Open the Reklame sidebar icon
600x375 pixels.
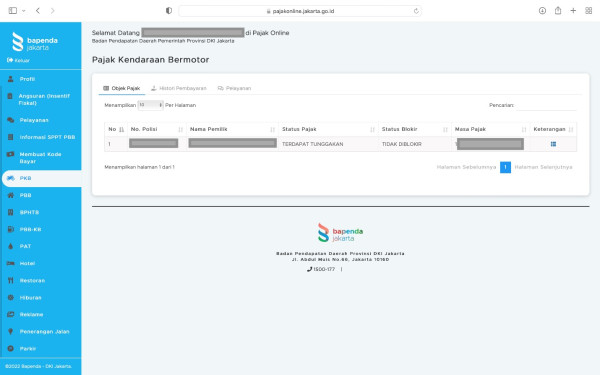point(10,315)
